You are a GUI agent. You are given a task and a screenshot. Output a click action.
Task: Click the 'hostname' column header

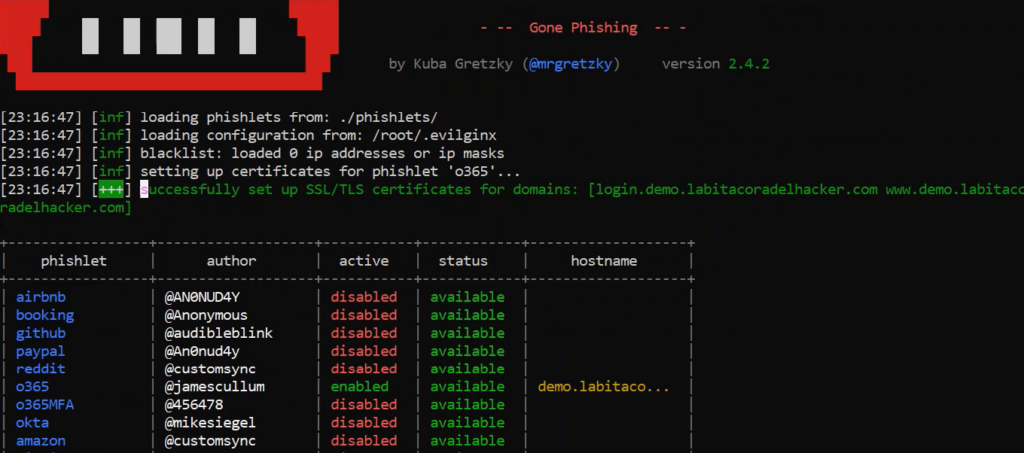point(603,261)
